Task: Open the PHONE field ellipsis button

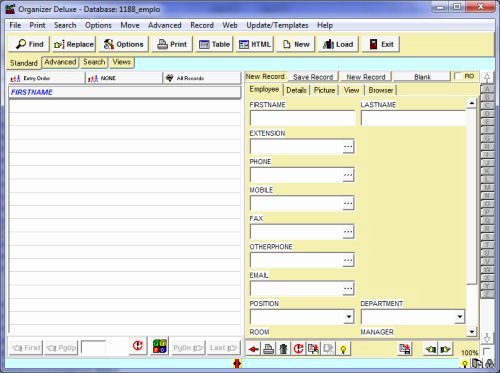Action: click(x=348, y=175)
